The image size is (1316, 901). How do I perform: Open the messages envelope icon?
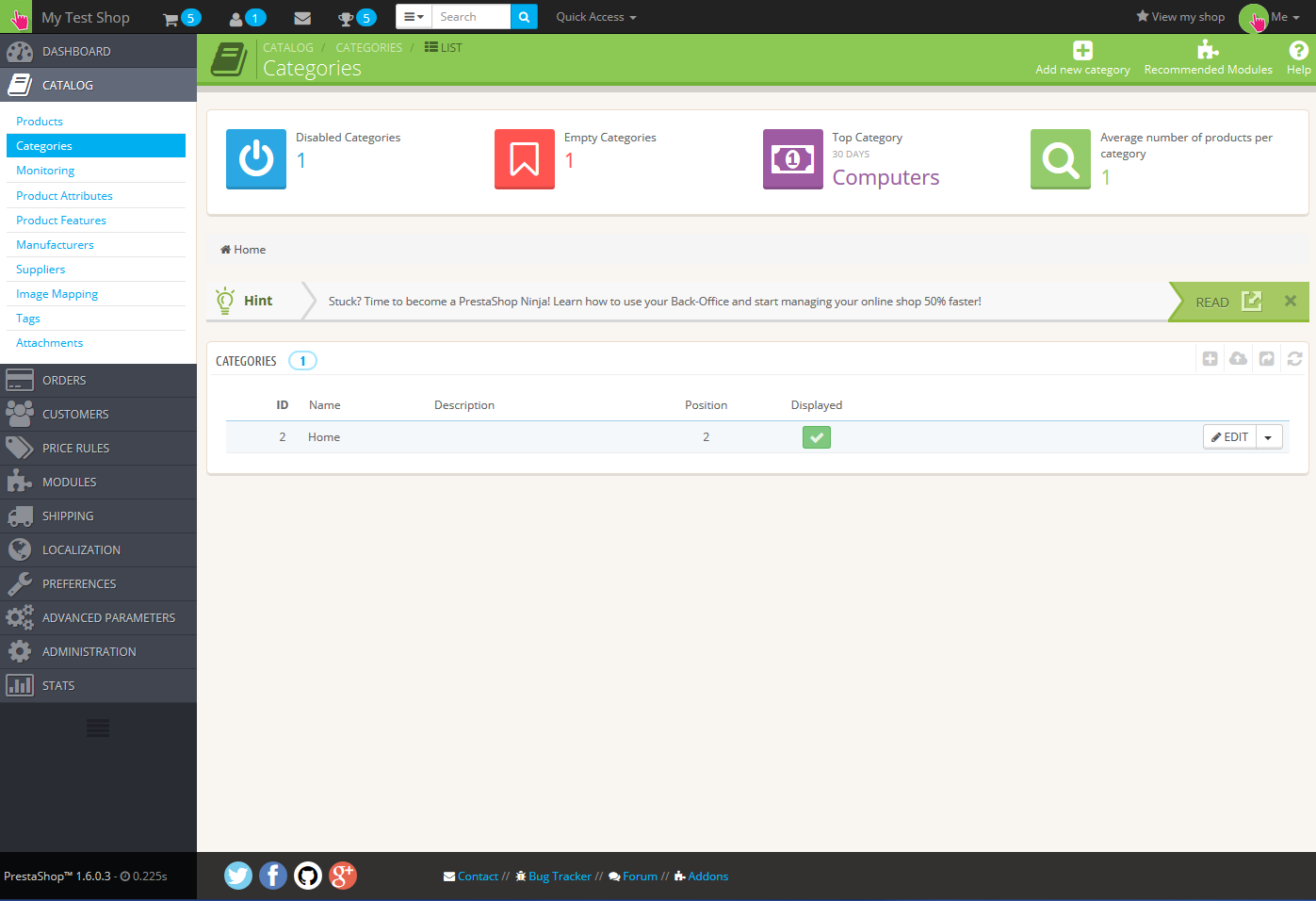302,18
